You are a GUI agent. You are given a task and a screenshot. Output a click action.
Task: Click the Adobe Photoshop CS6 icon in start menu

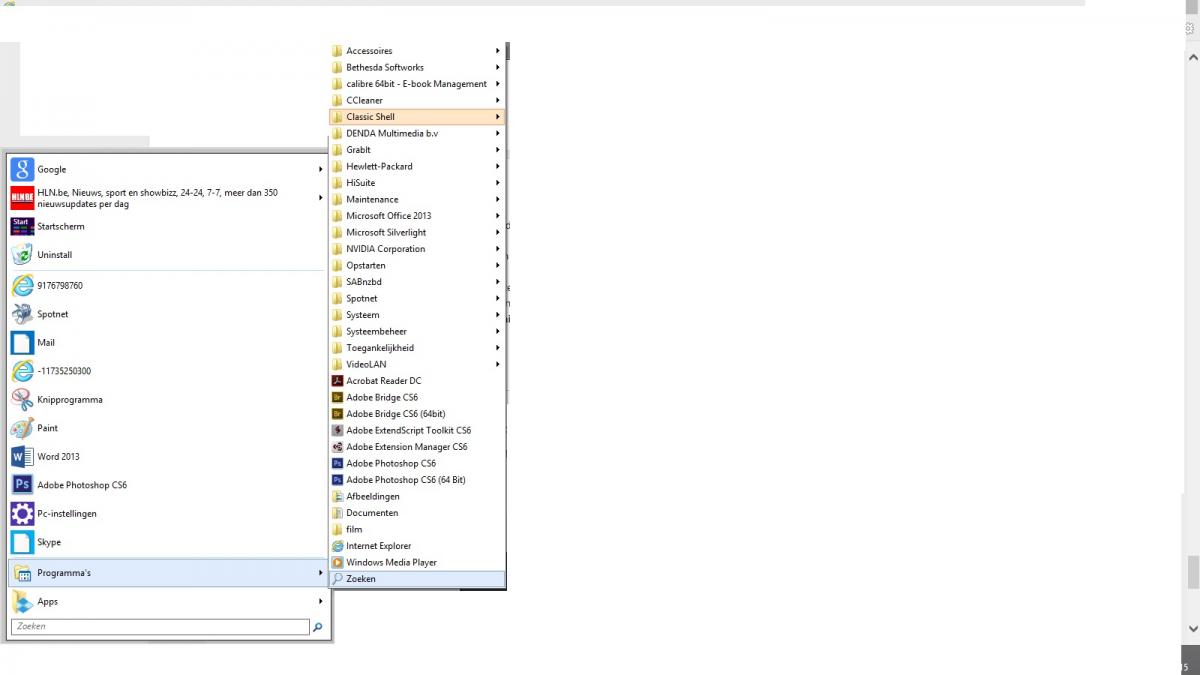22,485
